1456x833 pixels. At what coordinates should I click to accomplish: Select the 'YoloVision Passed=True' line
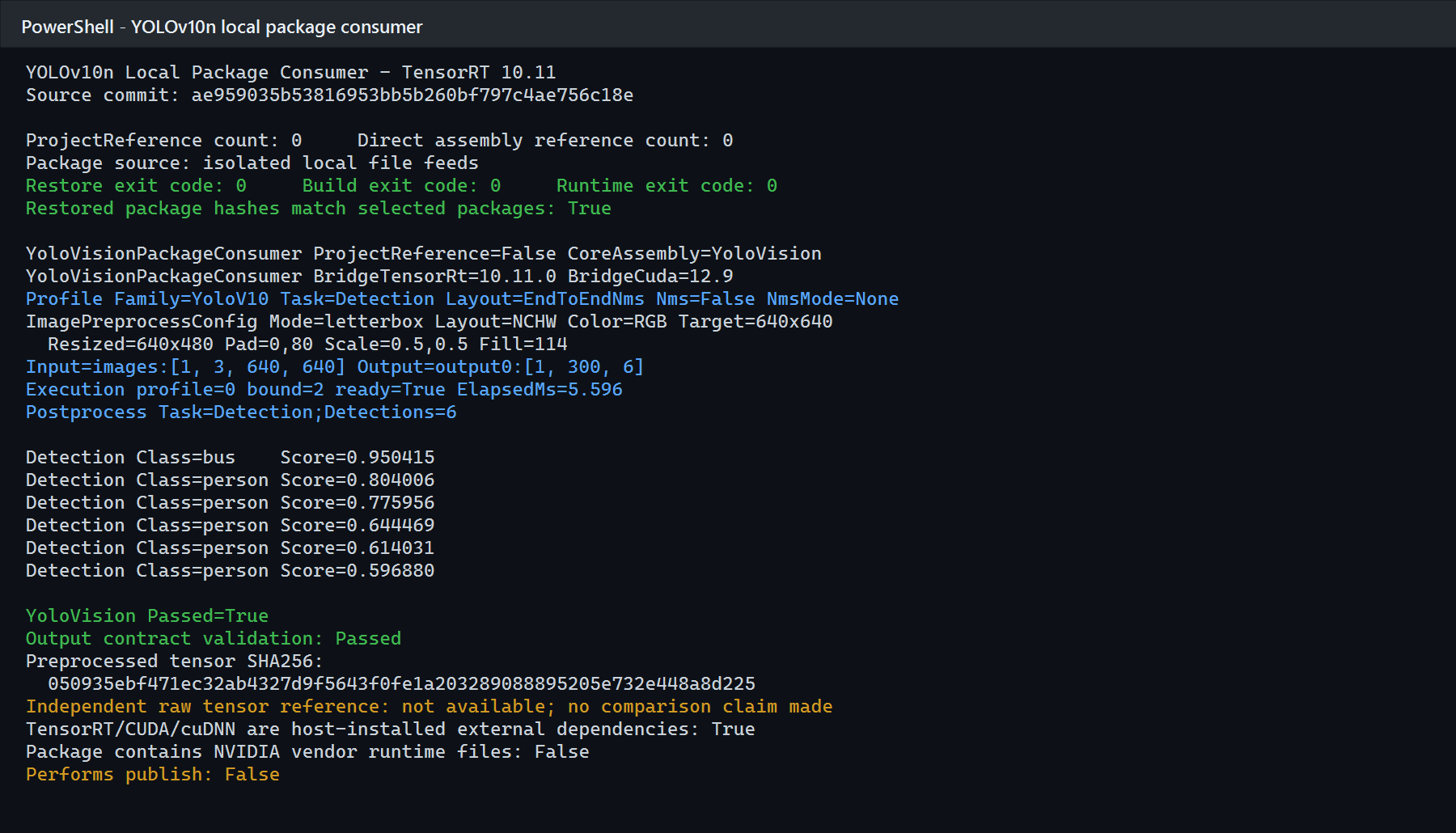coord(147,615)
